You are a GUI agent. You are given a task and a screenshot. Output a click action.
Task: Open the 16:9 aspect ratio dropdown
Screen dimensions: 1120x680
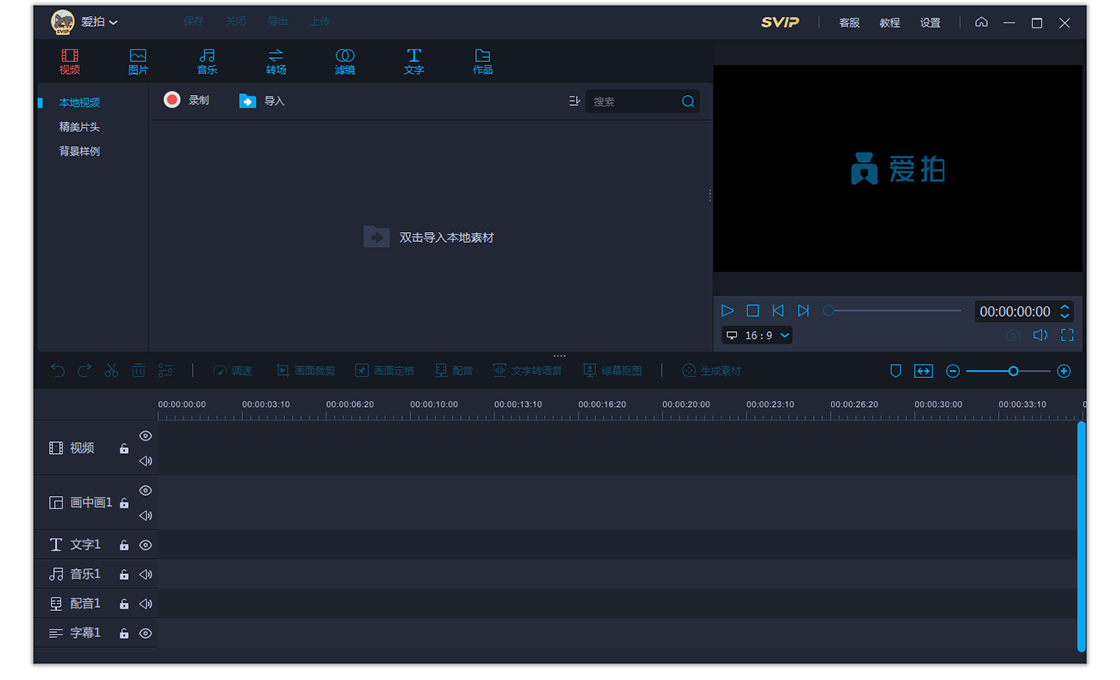(x=757, y=336)
